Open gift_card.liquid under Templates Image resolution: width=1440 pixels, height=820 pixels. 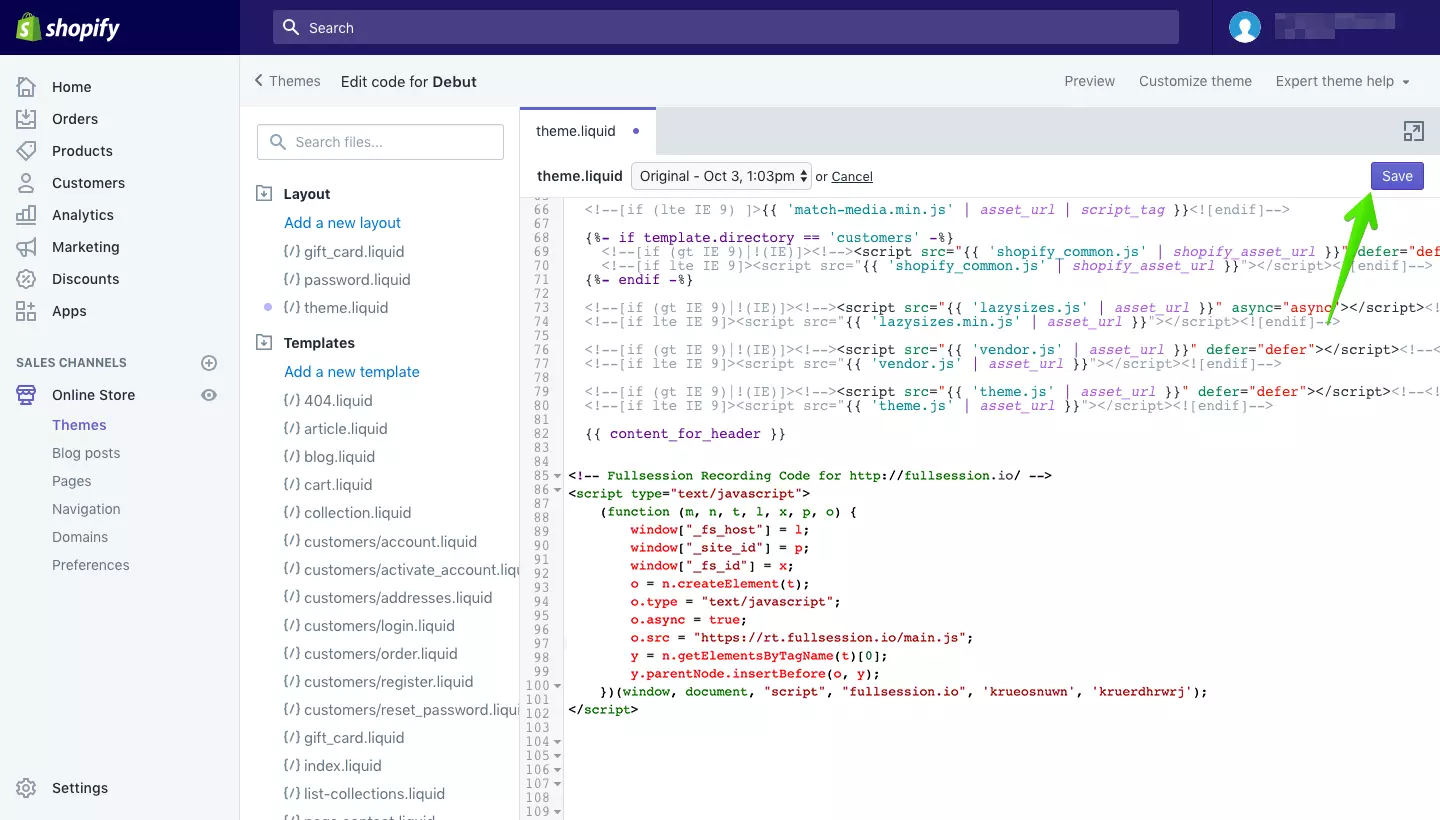354,738
